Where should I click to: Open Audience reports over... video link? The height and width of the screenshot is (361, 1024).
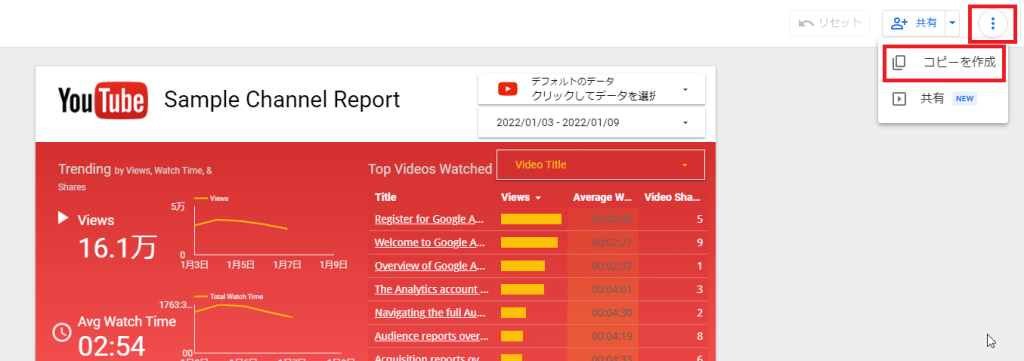click(x=432, y=336)
